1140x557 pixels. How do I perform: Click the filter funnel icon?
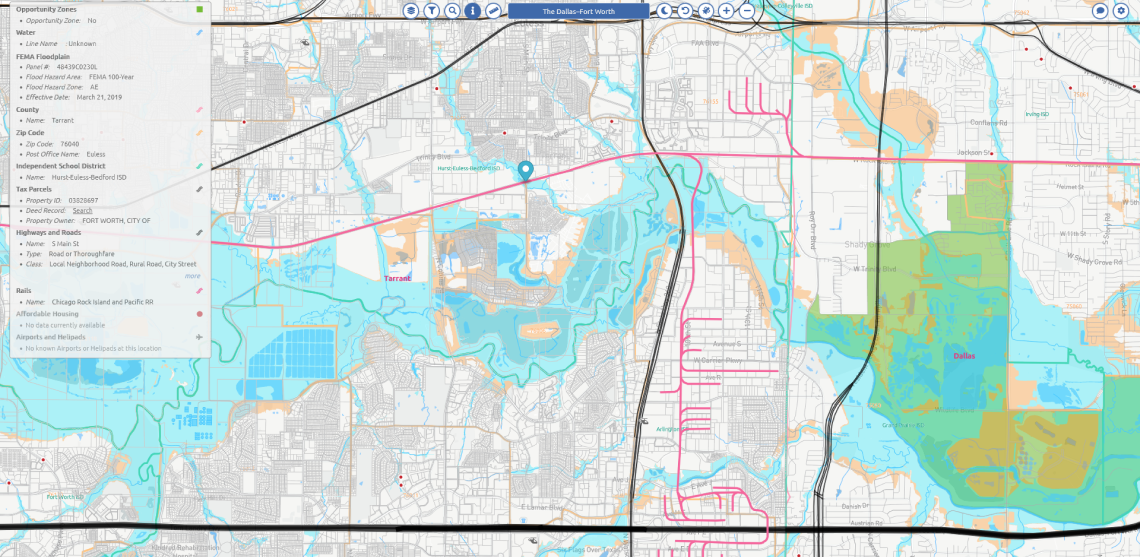(x=432, y=11)
